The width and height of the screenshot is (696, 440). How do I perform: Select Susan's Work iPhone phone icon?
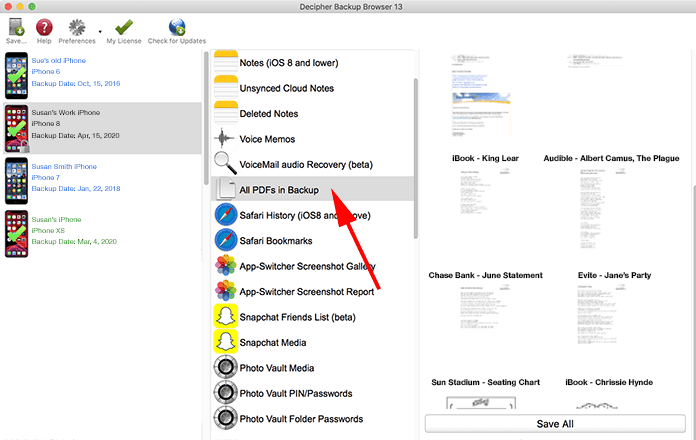pos(16,128)
